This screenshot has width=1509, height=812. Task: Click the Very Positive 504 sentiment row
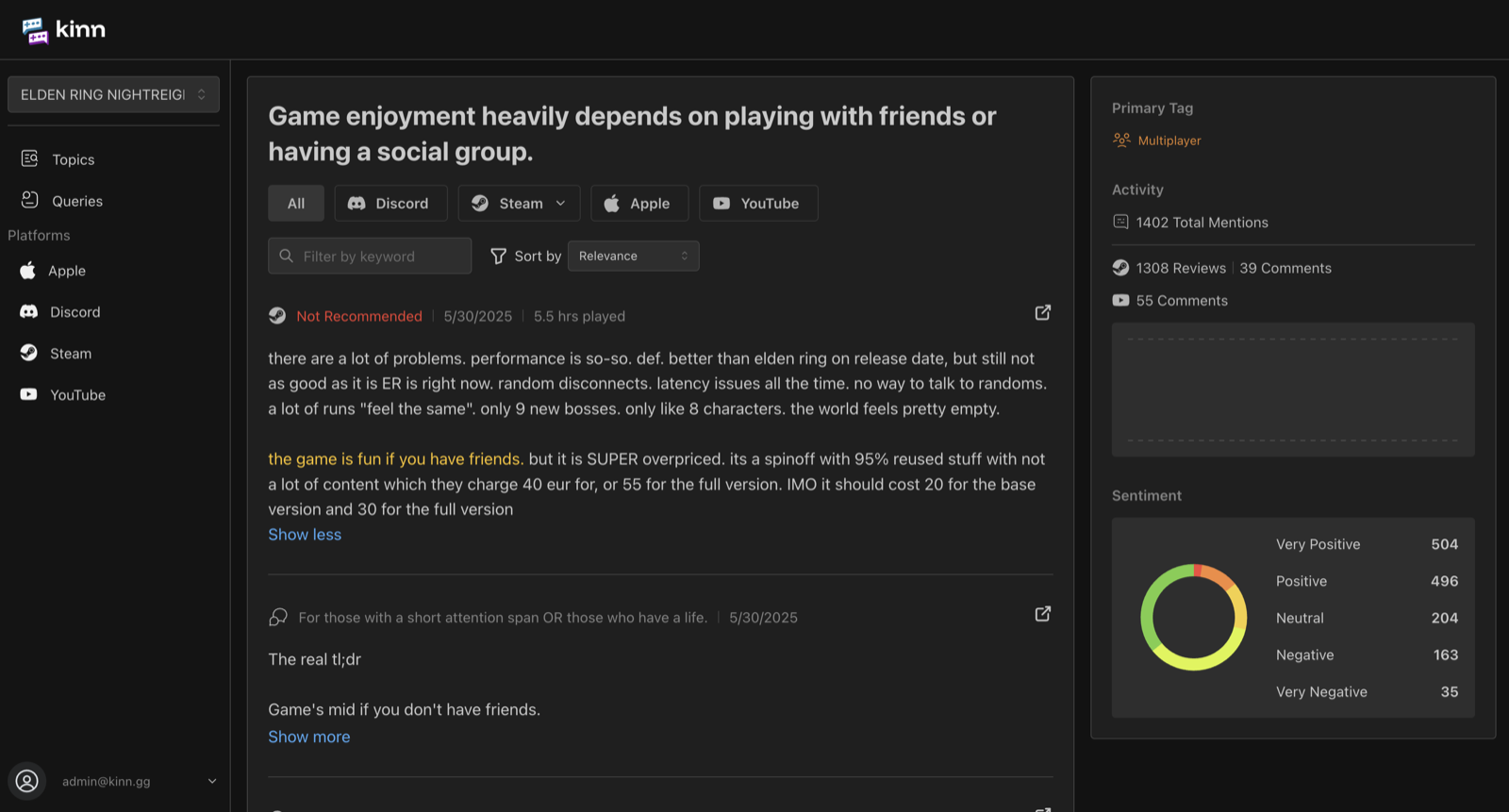pos(1367,544)
